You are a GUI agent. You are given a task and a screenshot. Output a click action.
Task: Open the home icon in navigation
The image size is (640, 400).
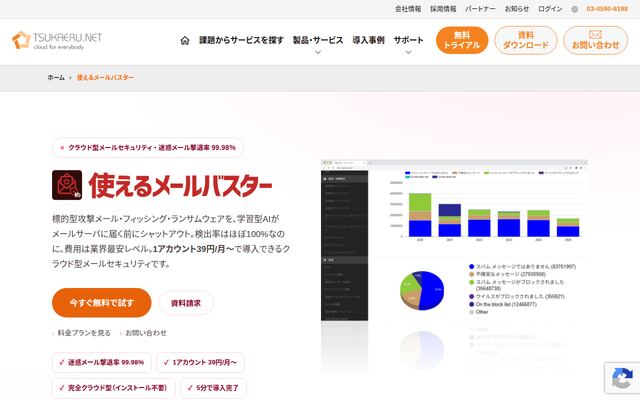point(185,40)
